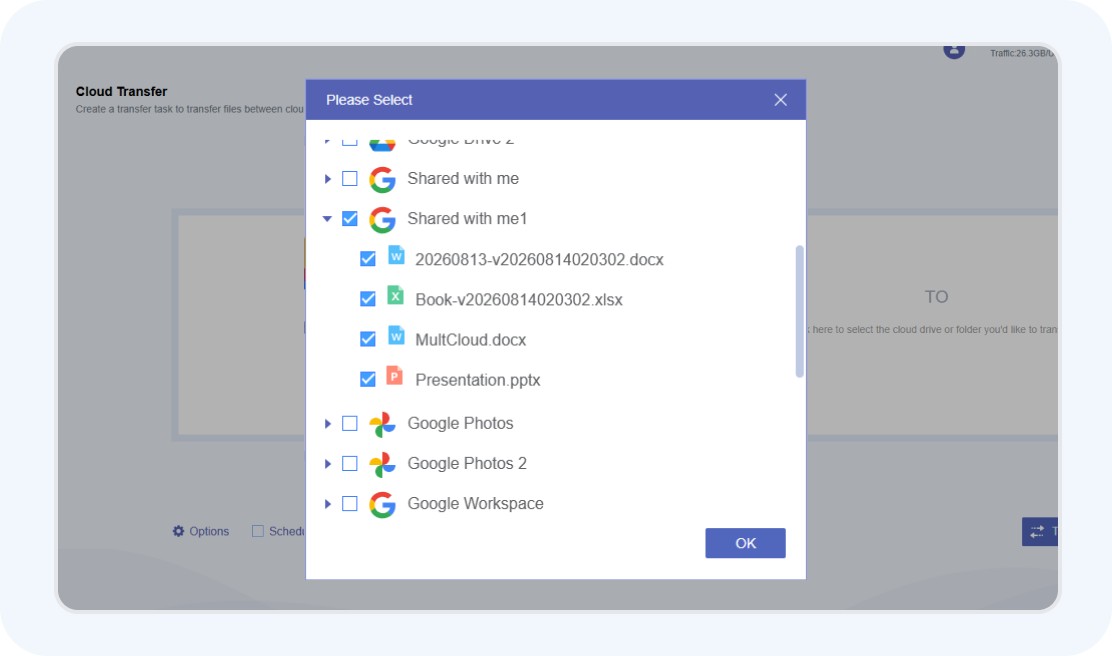Expand the Shared with me node
1112x656 pixels.
328,179
